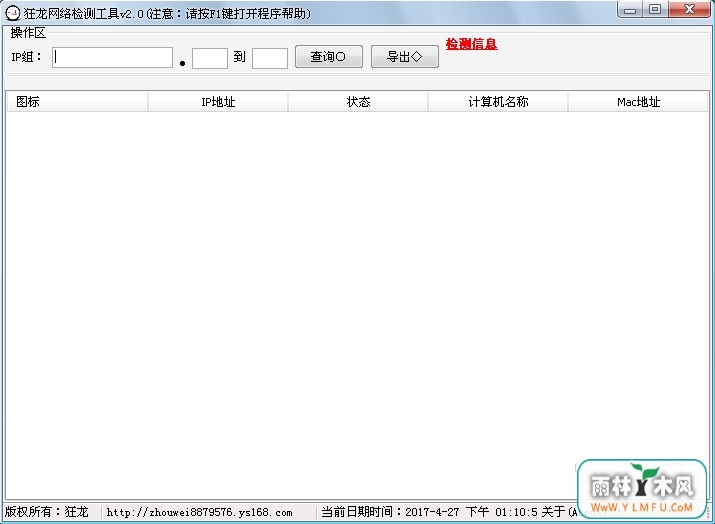Sort by the IP地址 column header
This screenshot has height=524, width=715.
[218, 101]
